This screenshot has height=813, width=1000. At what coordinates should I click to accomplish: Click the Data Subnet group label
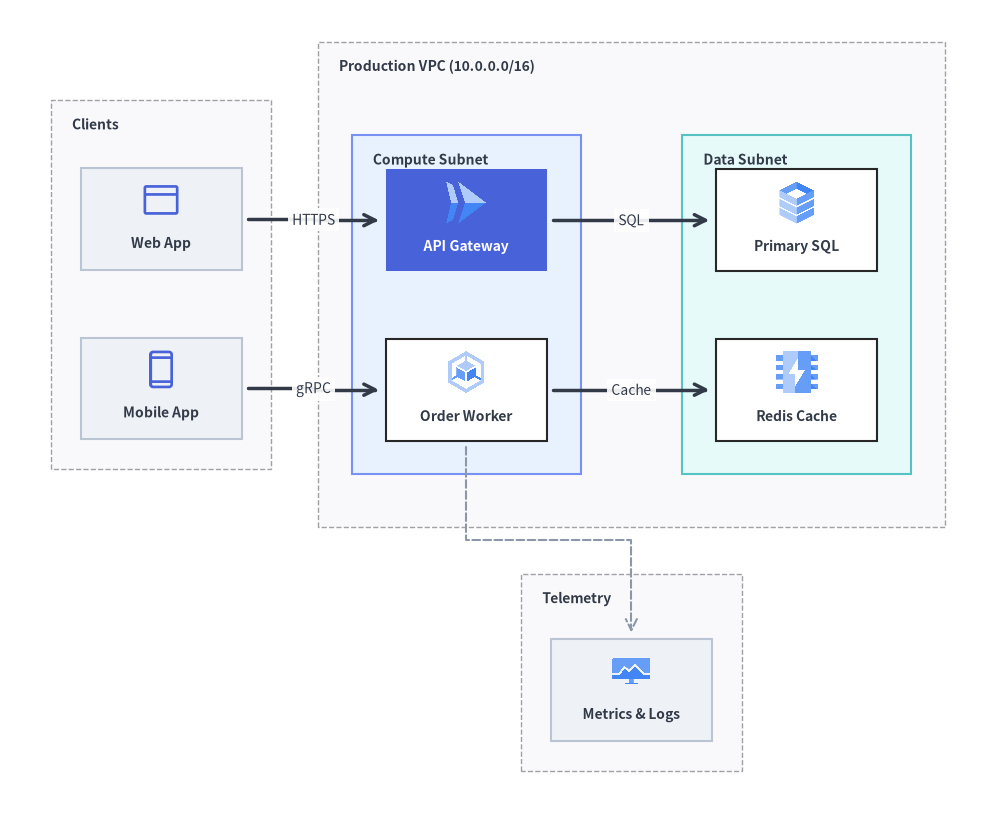(745, 159)
